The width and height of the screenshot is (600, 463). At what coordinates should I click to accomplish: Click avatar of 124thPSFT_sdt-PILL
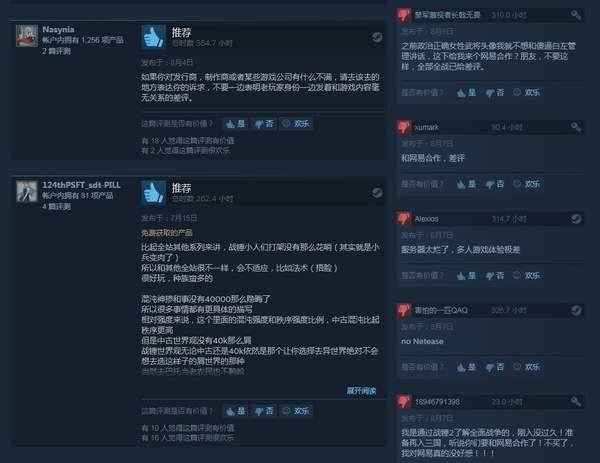click(x=27, y=191)
